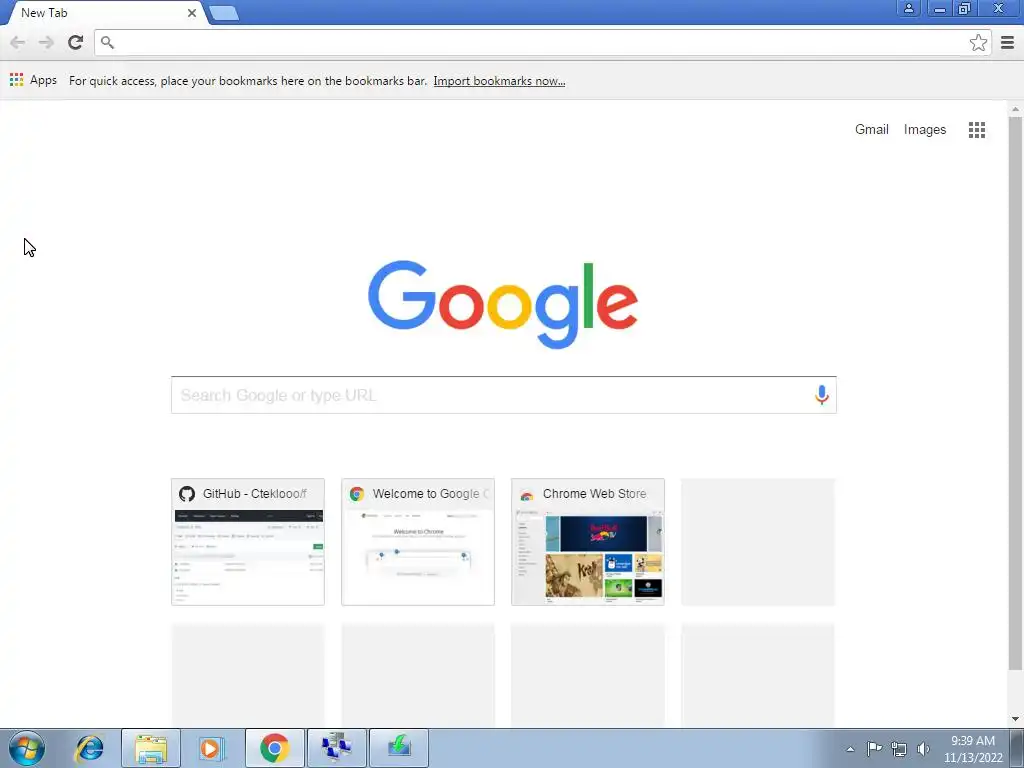Reload the page with refresh icon

75,42
